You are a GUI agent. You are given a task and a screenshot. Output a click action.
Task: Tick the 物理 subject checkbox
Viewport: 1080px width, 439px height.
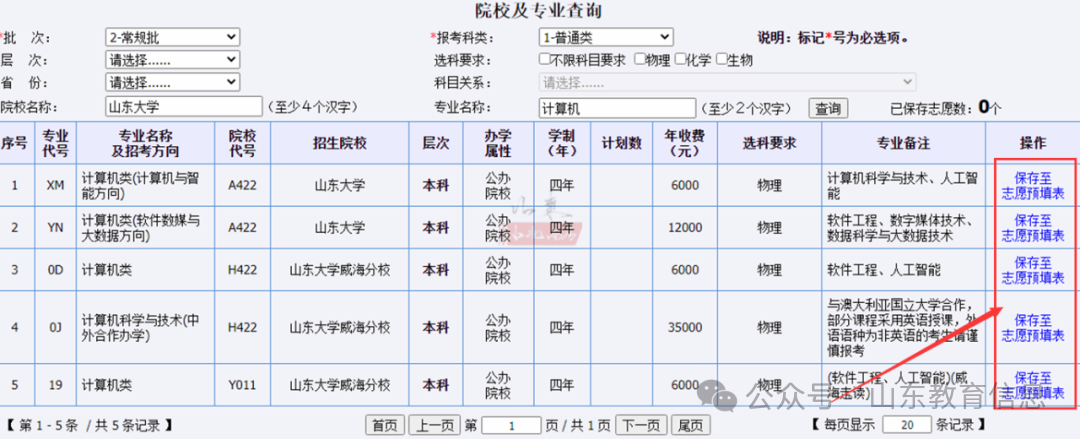coord(639,60)
